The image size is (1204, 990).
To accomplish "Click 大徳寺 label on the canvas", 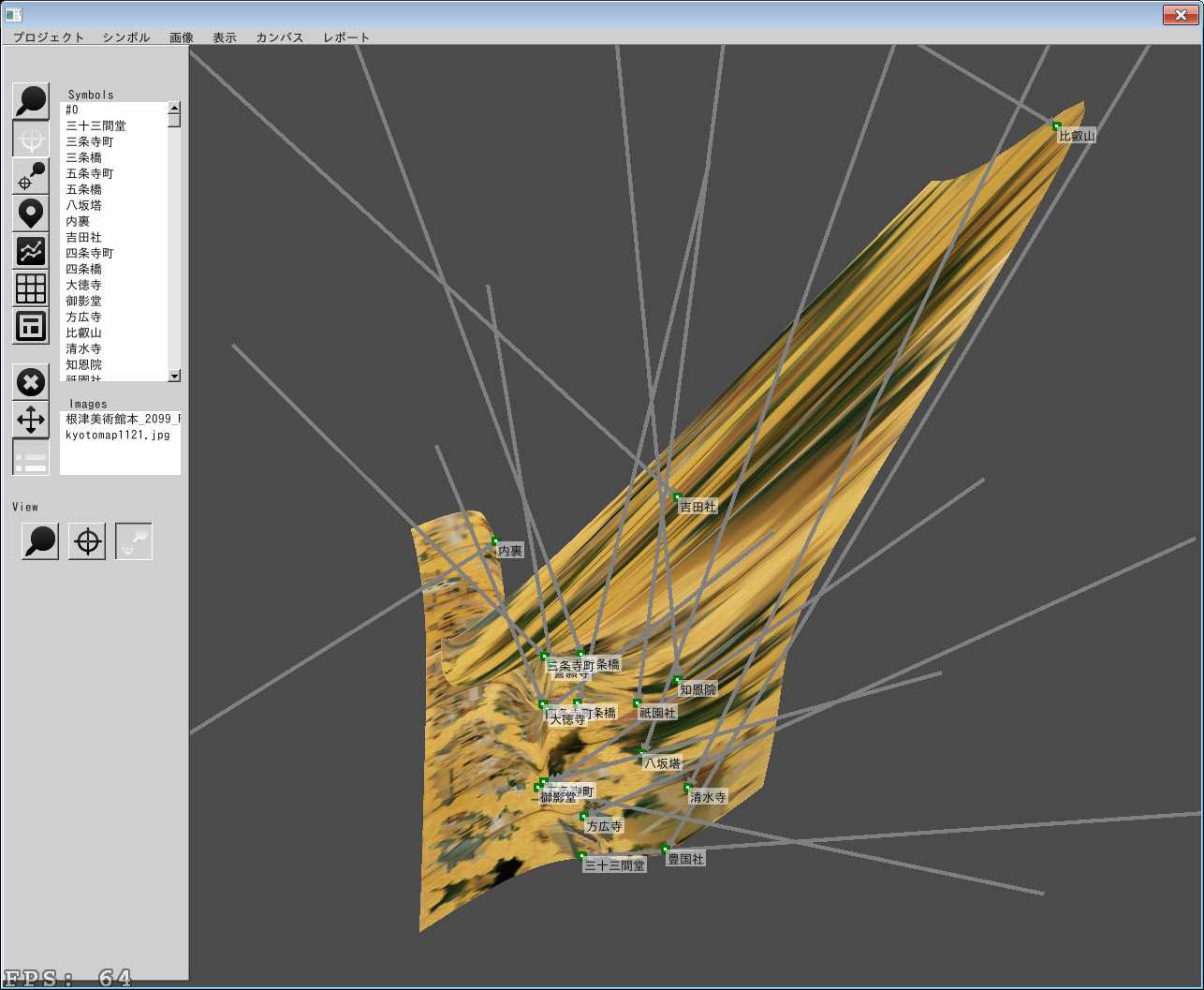I will (567, 719).
